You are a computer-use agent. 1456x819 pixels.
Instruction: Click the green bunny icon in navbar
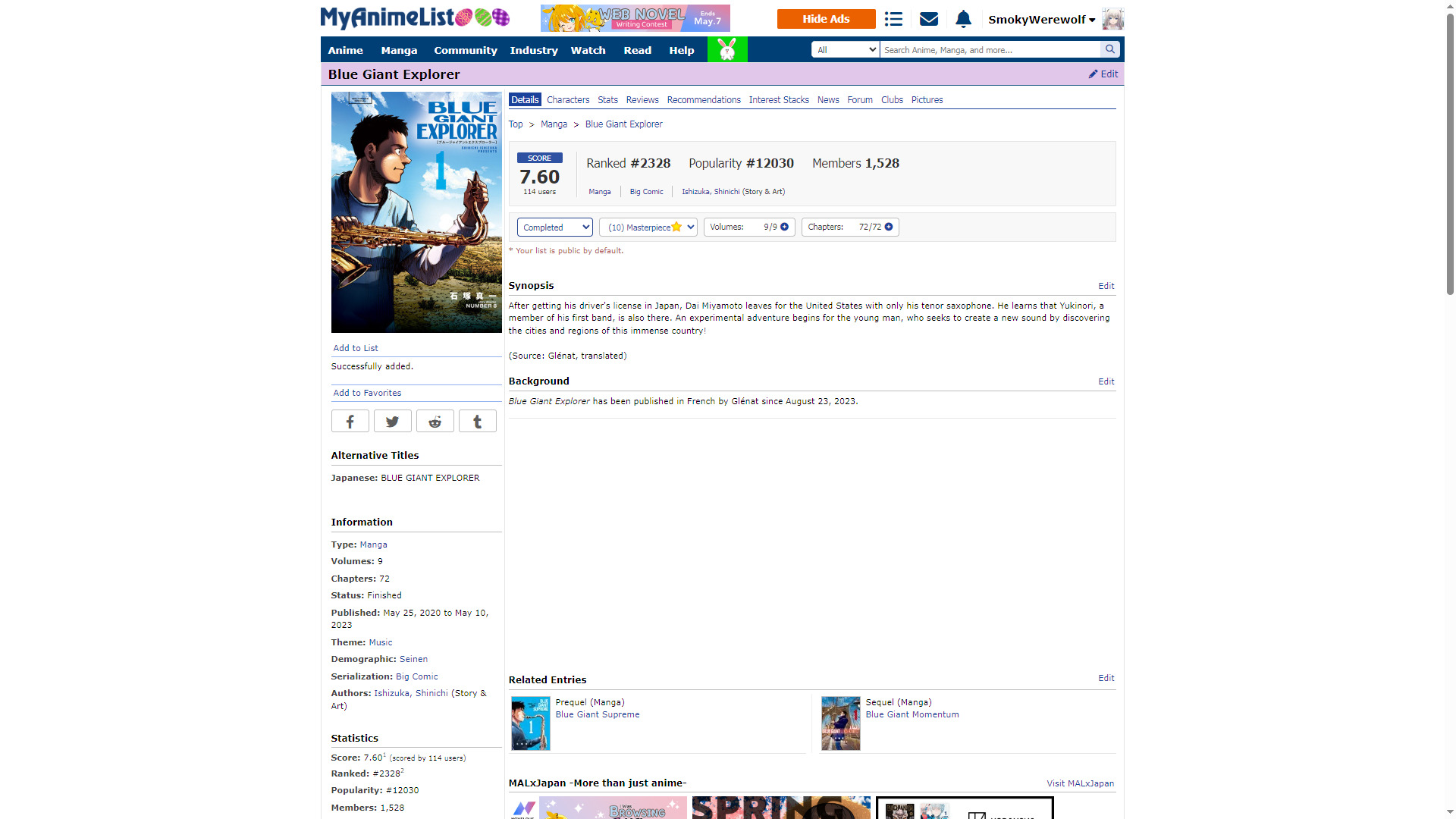(726, 49)
